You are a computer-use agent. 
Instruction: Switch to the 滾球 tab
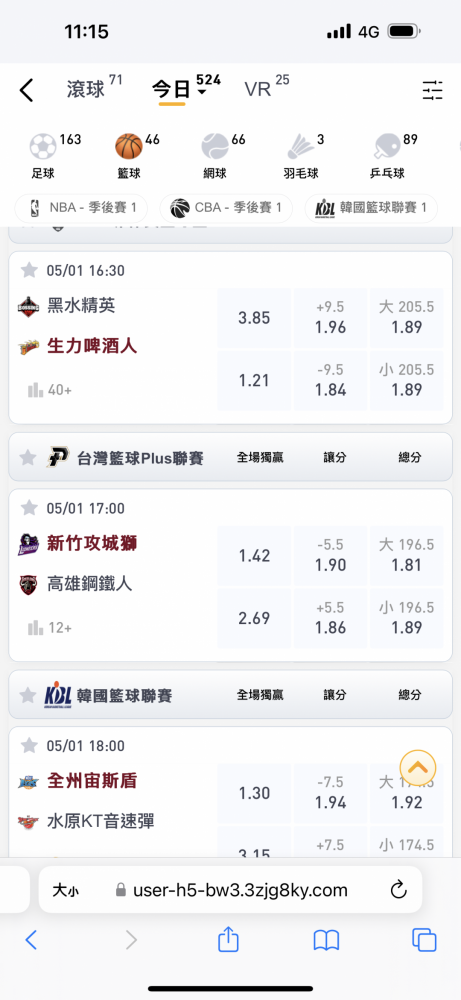tap(85, 89)
